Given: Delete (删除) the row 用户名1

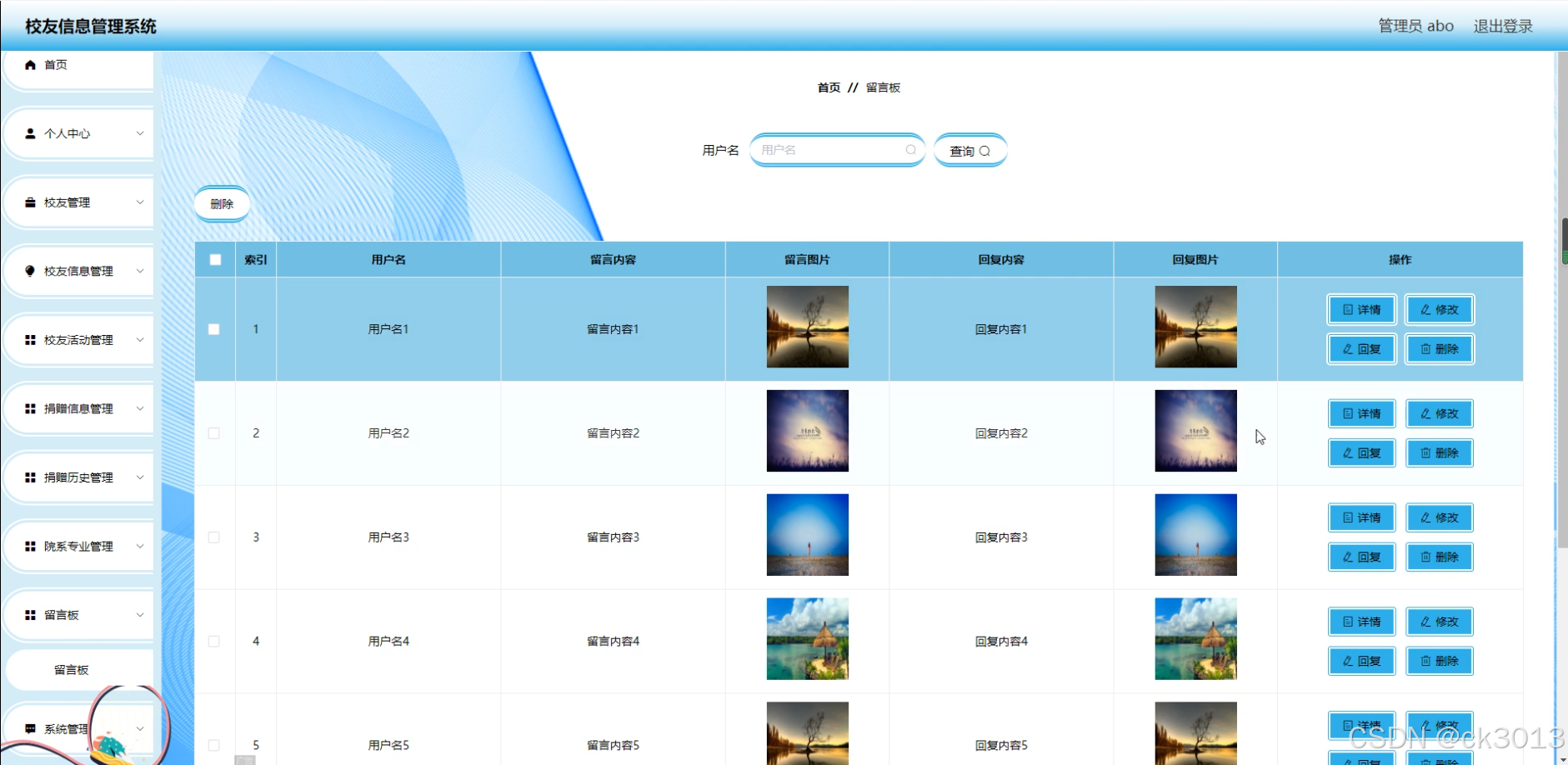Looking at the screenshot, I should tap(1440, 349).
